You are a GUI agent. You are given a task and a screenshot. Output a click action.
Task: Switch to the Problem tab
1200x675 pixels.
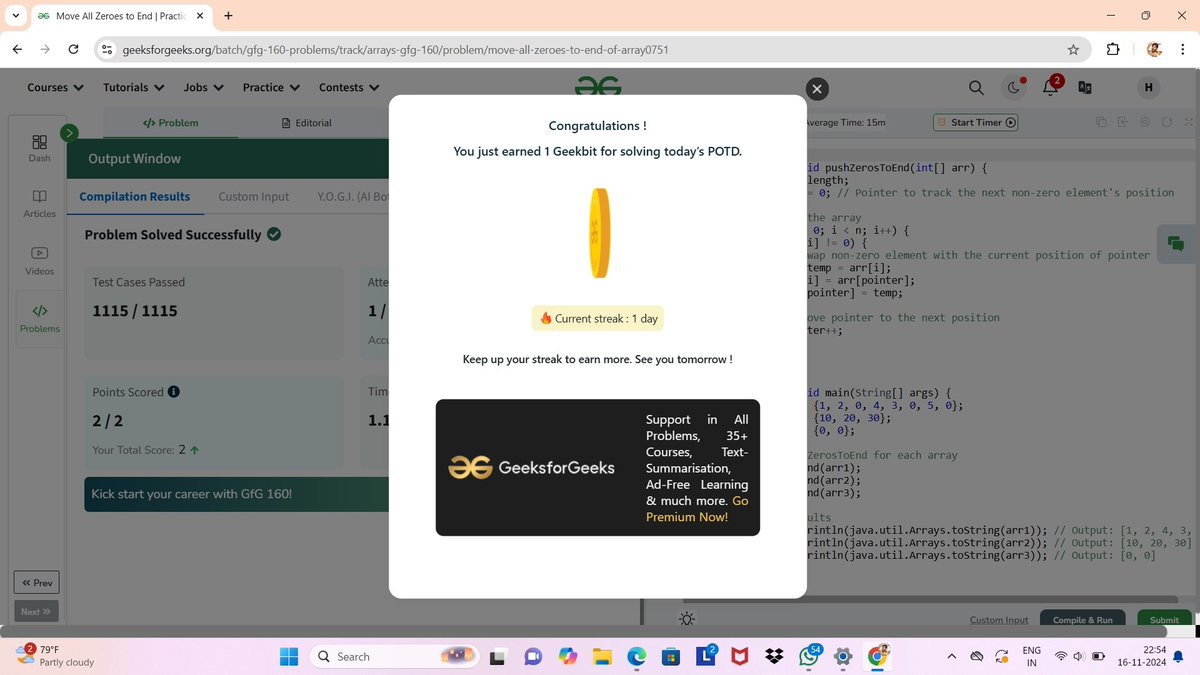tap(171, 122)
